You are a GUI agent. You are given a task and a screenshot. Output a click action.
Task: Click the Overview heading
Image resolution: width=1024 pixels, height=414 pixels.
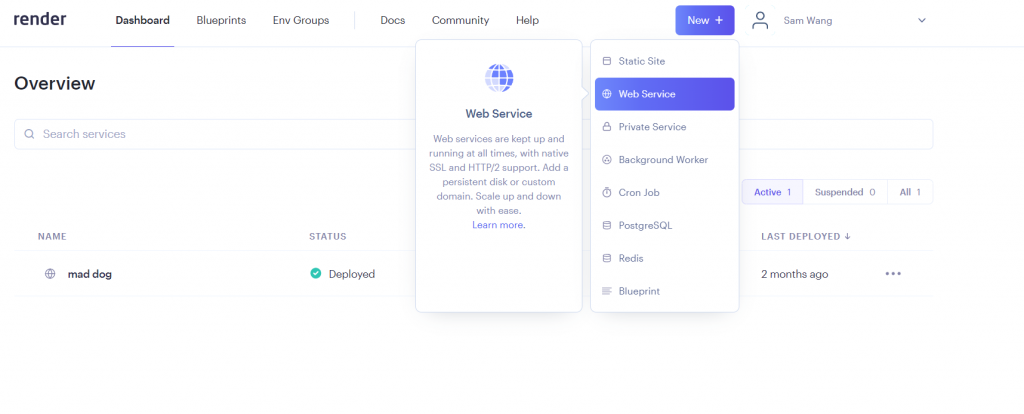pyautogui.click(x=55, y=84)
